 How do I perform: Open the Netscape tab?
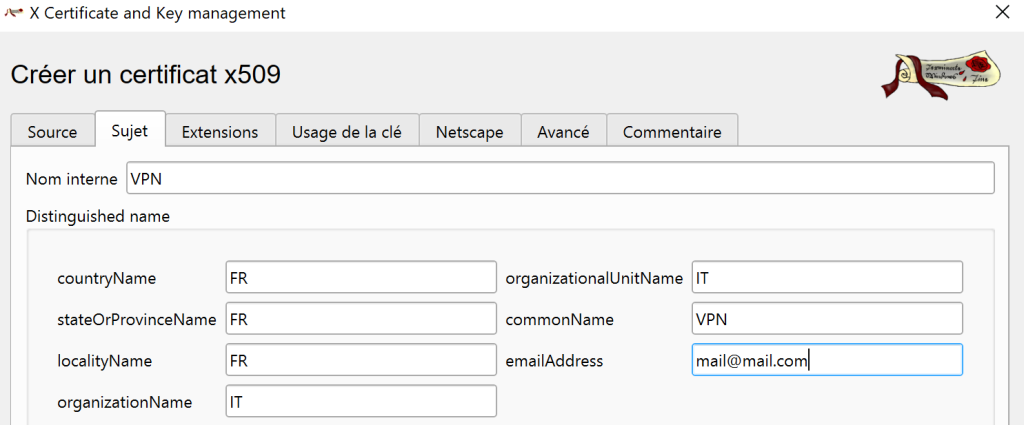pyautogui.click(x=469, y=132)
